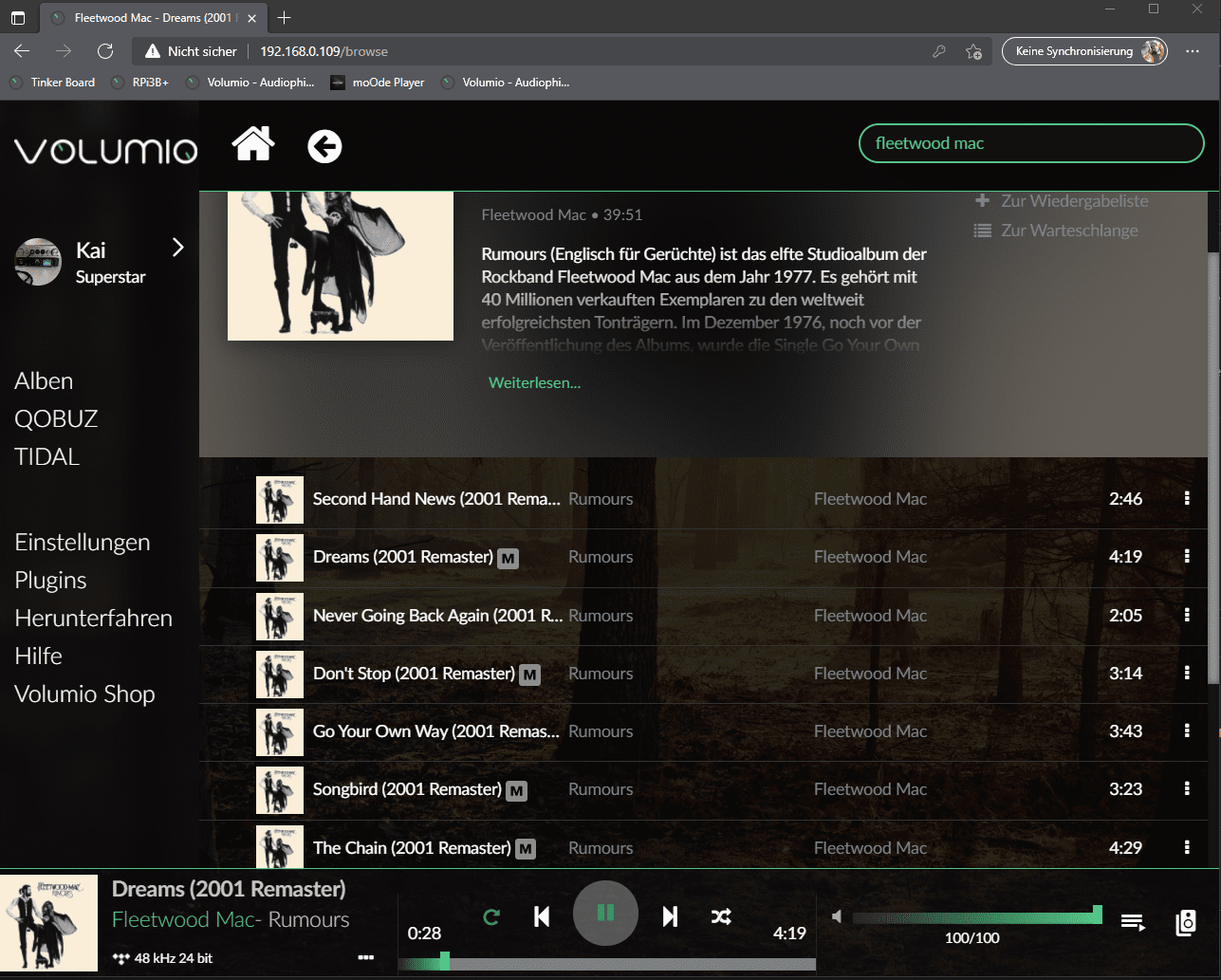Expand the Kai user profile chevron
This screenshot has width=1221, height=980.
[177, 249]
